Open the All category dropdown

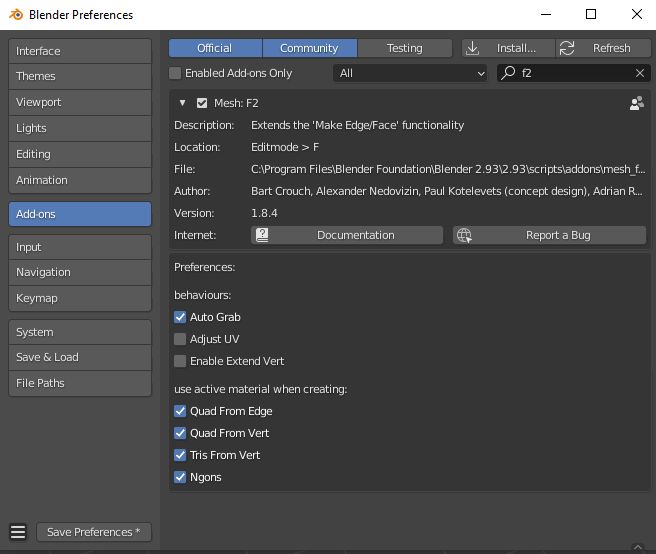point(410,73)
